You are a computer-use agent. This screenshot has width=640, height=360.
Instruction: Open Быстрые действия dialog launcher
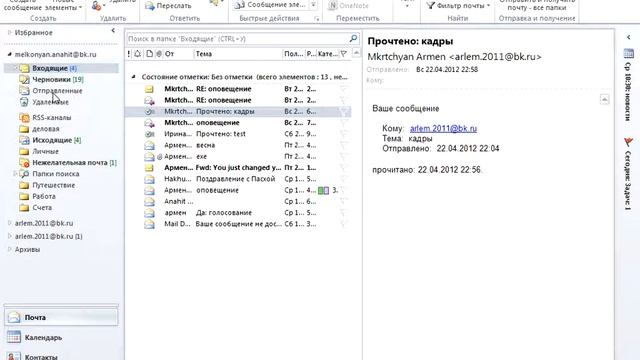(x=316, y=19)
